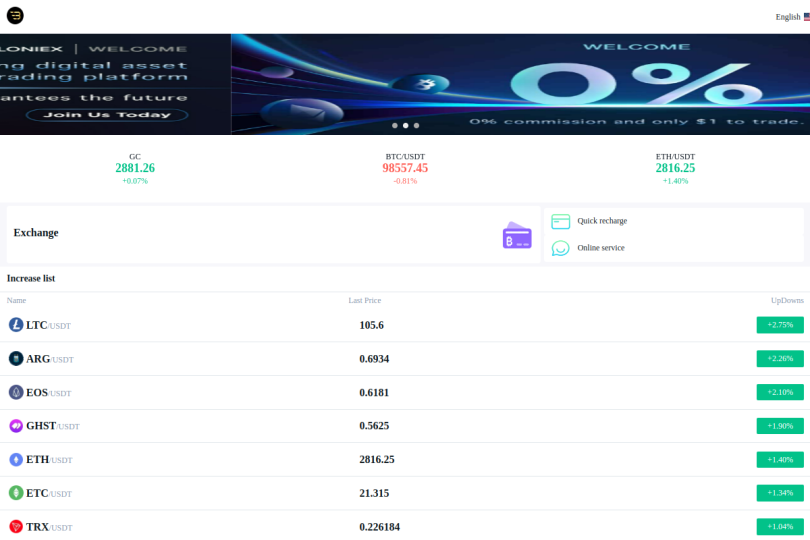
Task: Click the GHST coin icon
Action: 16,426
